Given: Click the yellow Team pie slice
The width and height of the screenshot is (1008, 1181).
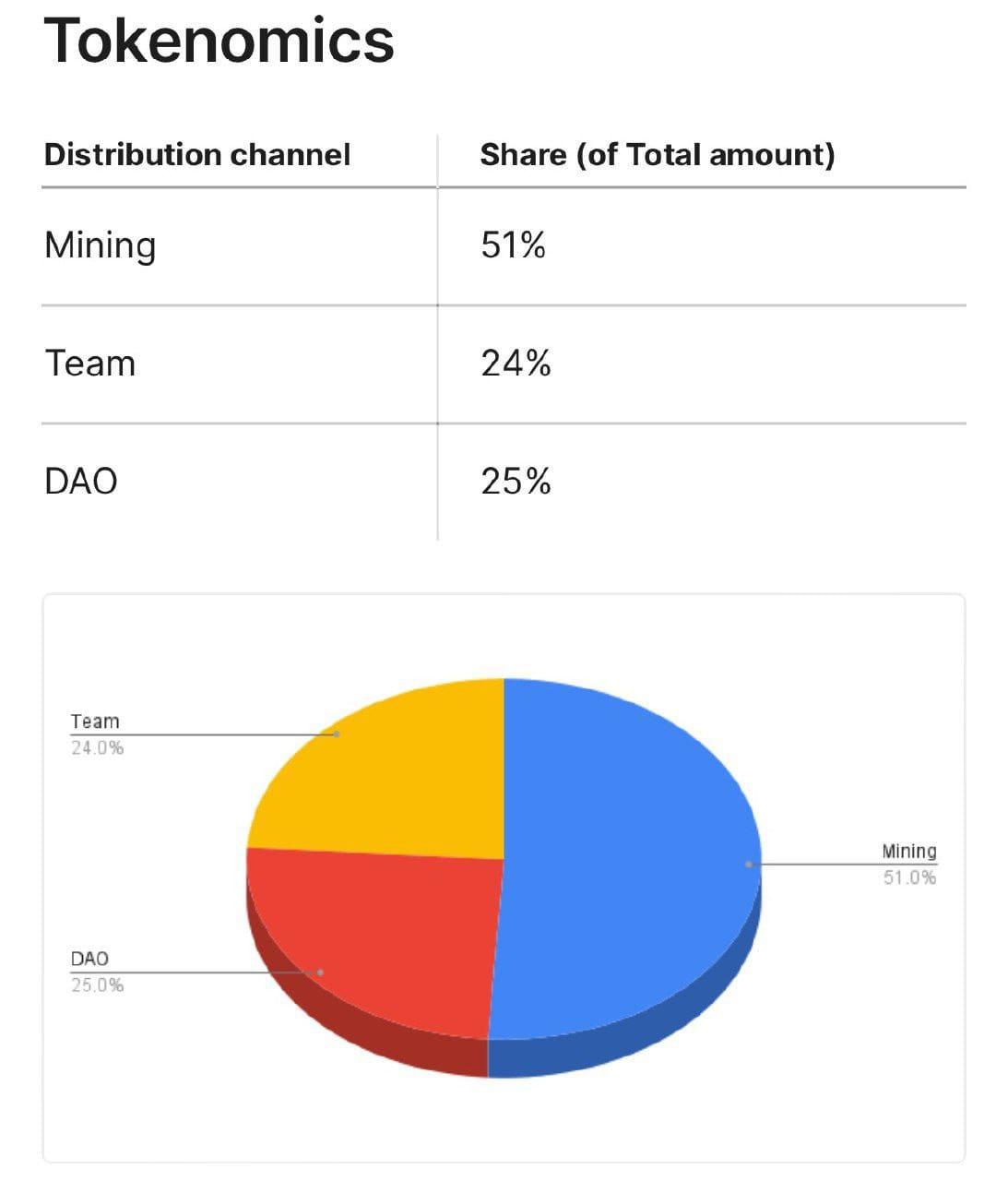Looking at the screenshot, I should (x=397, y=775).
